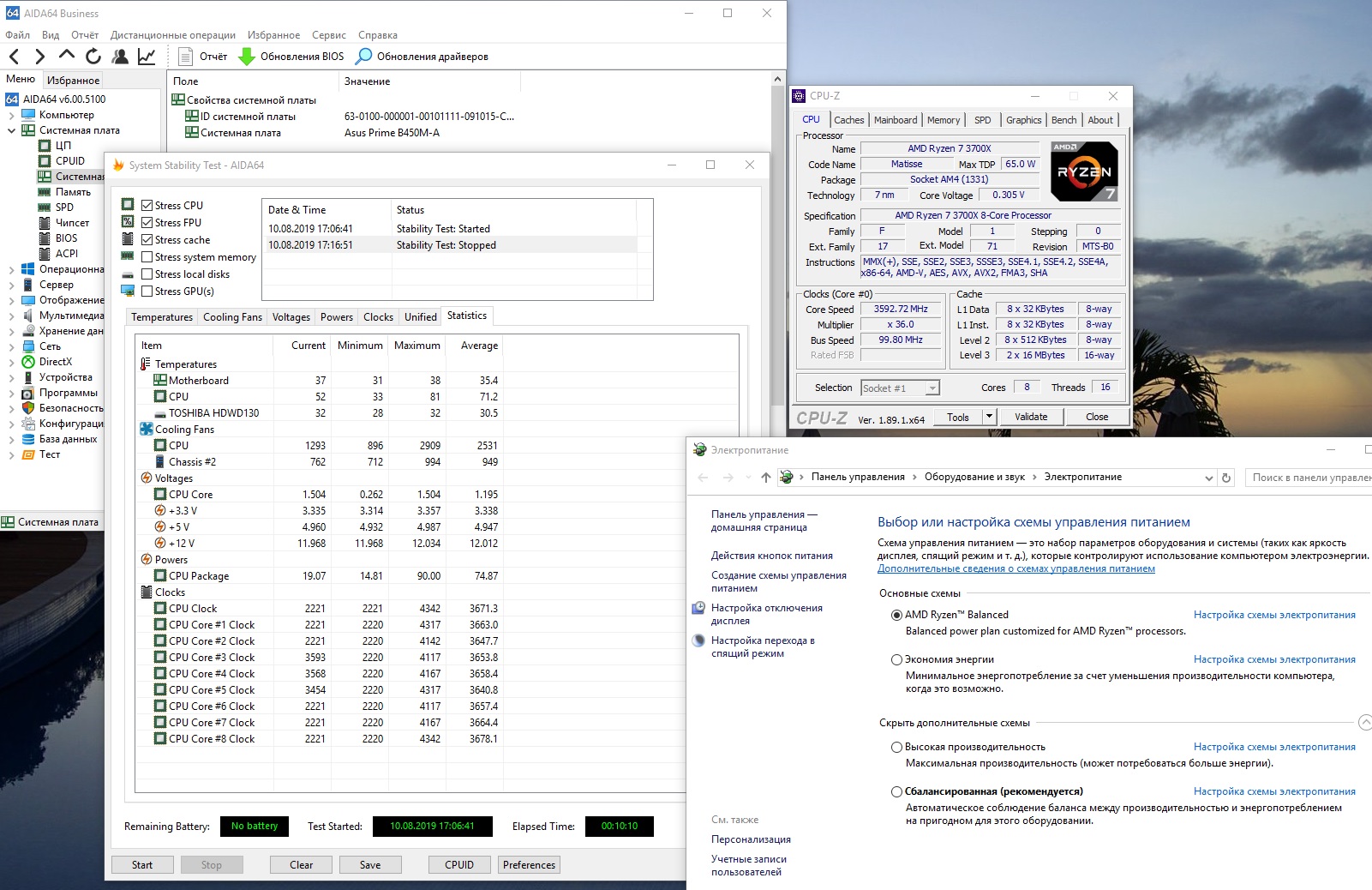Toggle the Stress FPU checkbox
Screen dimensions: 1372x890
point(147,223)
